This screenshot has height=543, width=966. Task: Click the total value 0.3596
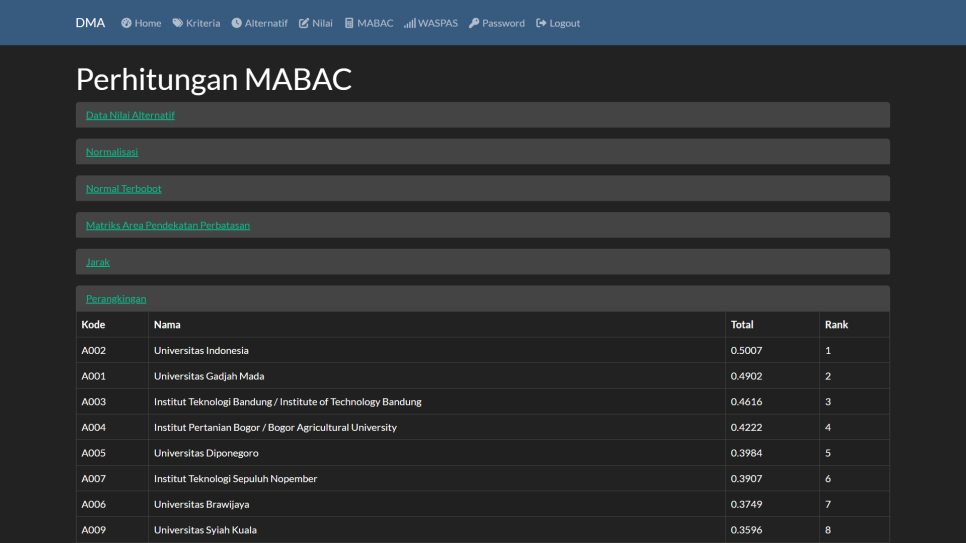[746, 530]
